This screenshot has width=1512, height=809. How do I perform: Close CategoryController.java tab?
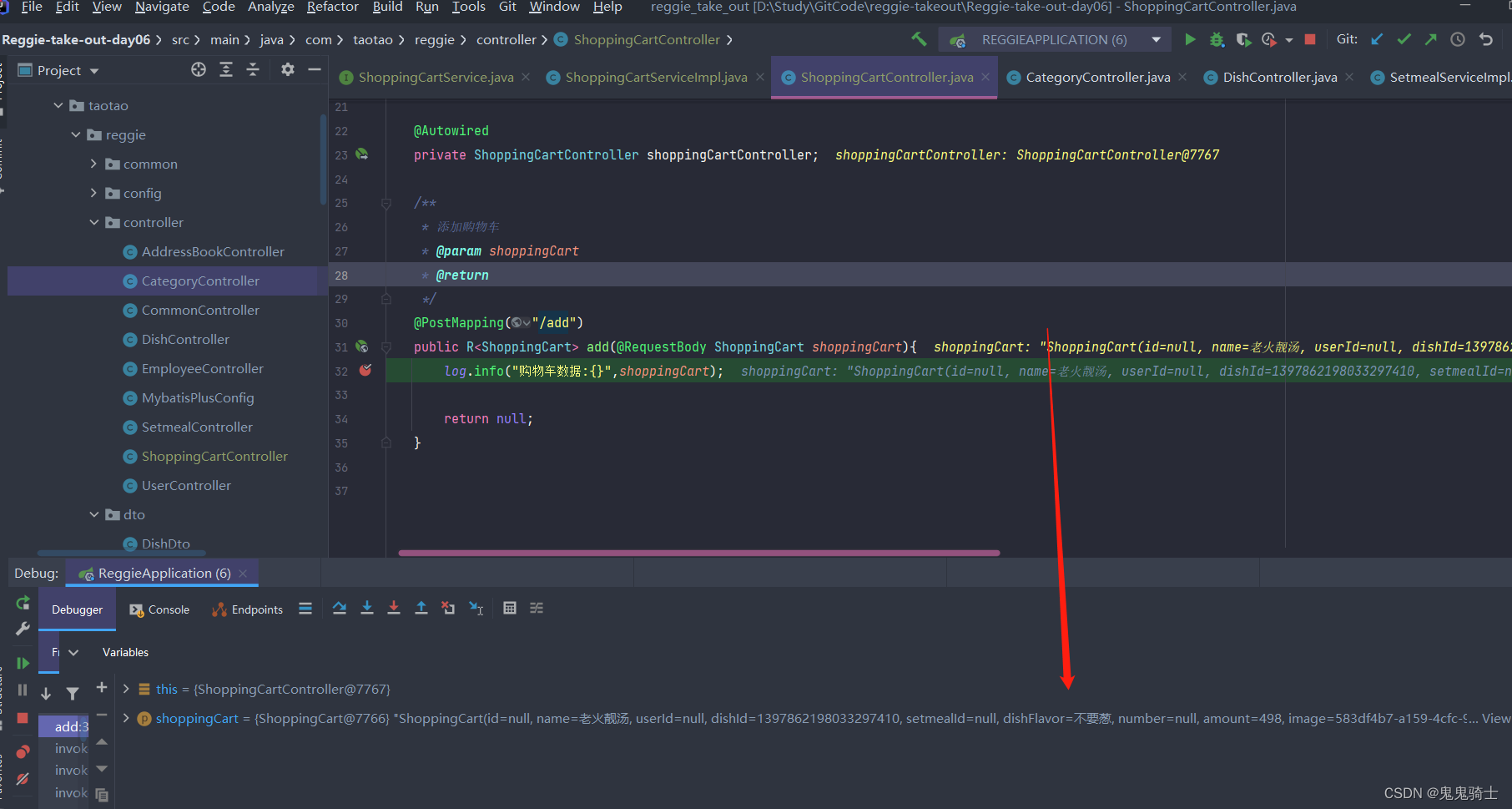[x=1182, y=77]
